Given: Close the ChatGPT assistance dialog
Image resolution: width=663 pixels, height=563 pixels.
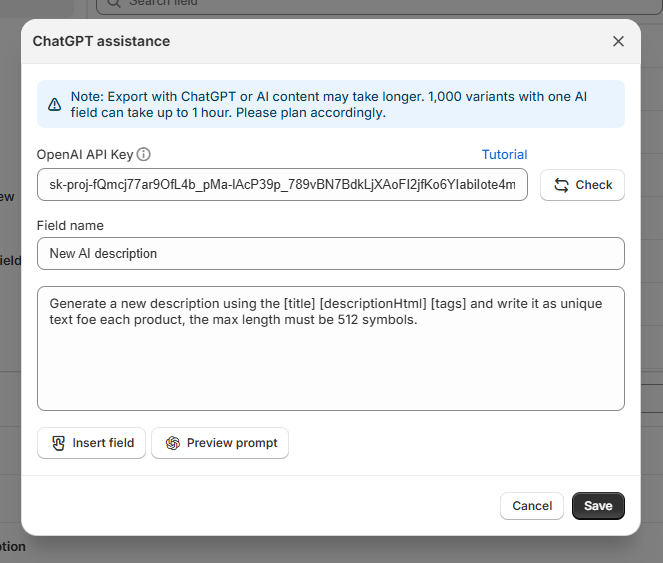Looking at the screenshot, I should (x=618, y=41).
